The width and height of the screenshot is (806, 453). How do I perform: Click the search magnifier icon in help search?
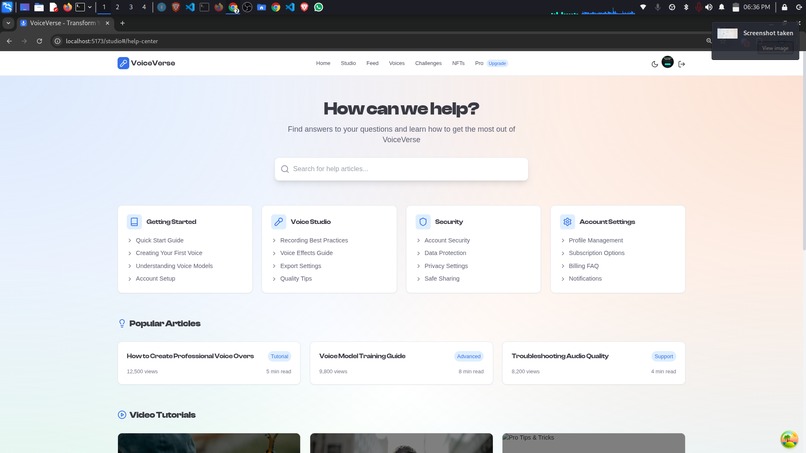pyautogui.click(x=285, y=169)
